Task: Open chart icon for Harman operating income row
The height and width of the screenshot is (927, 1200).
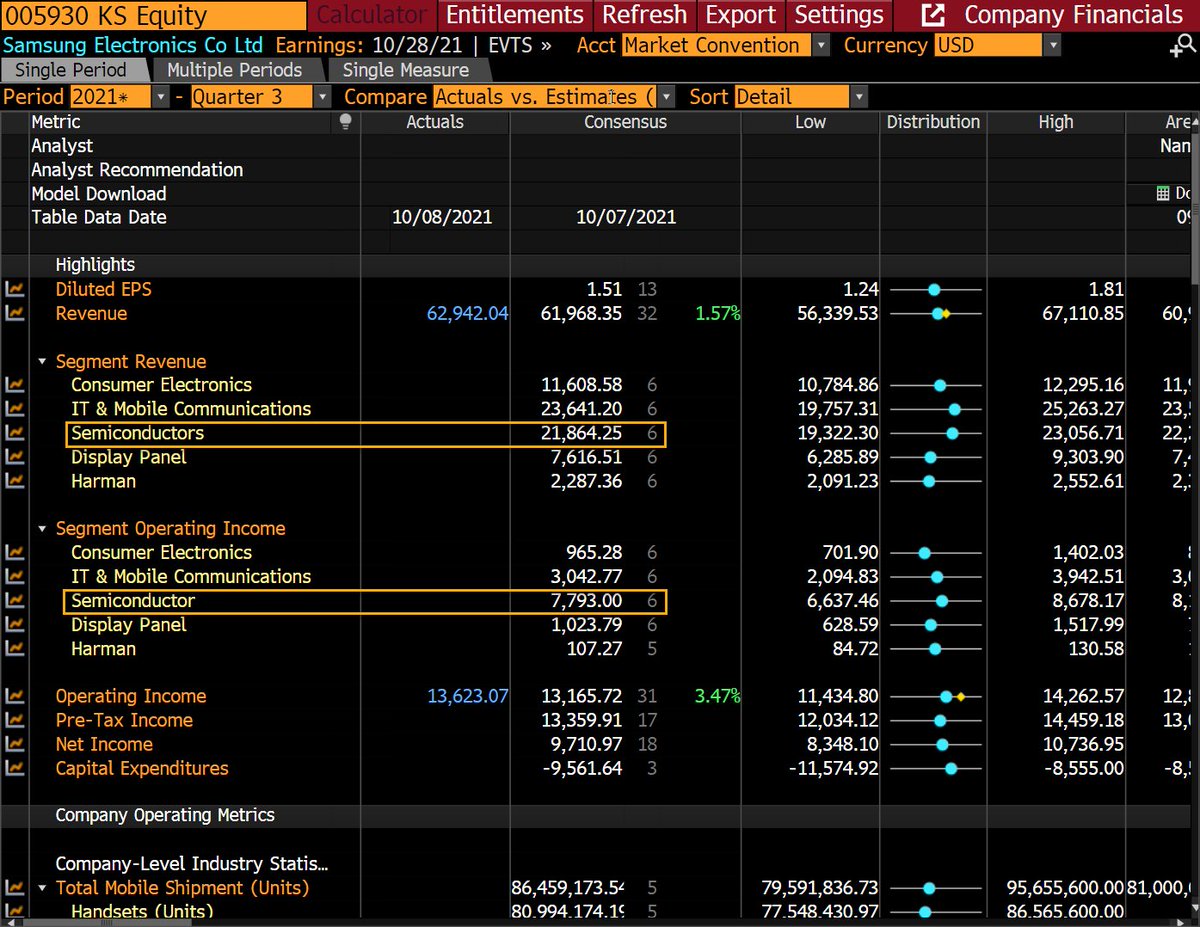Action: tap(14, 648)
